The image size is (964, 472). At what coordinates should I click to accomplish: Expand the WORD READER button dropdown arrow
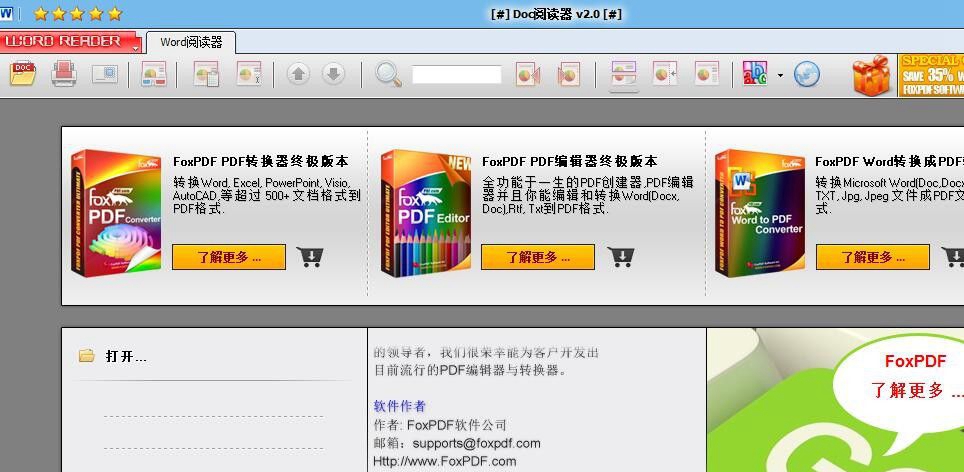pos(136,47)
